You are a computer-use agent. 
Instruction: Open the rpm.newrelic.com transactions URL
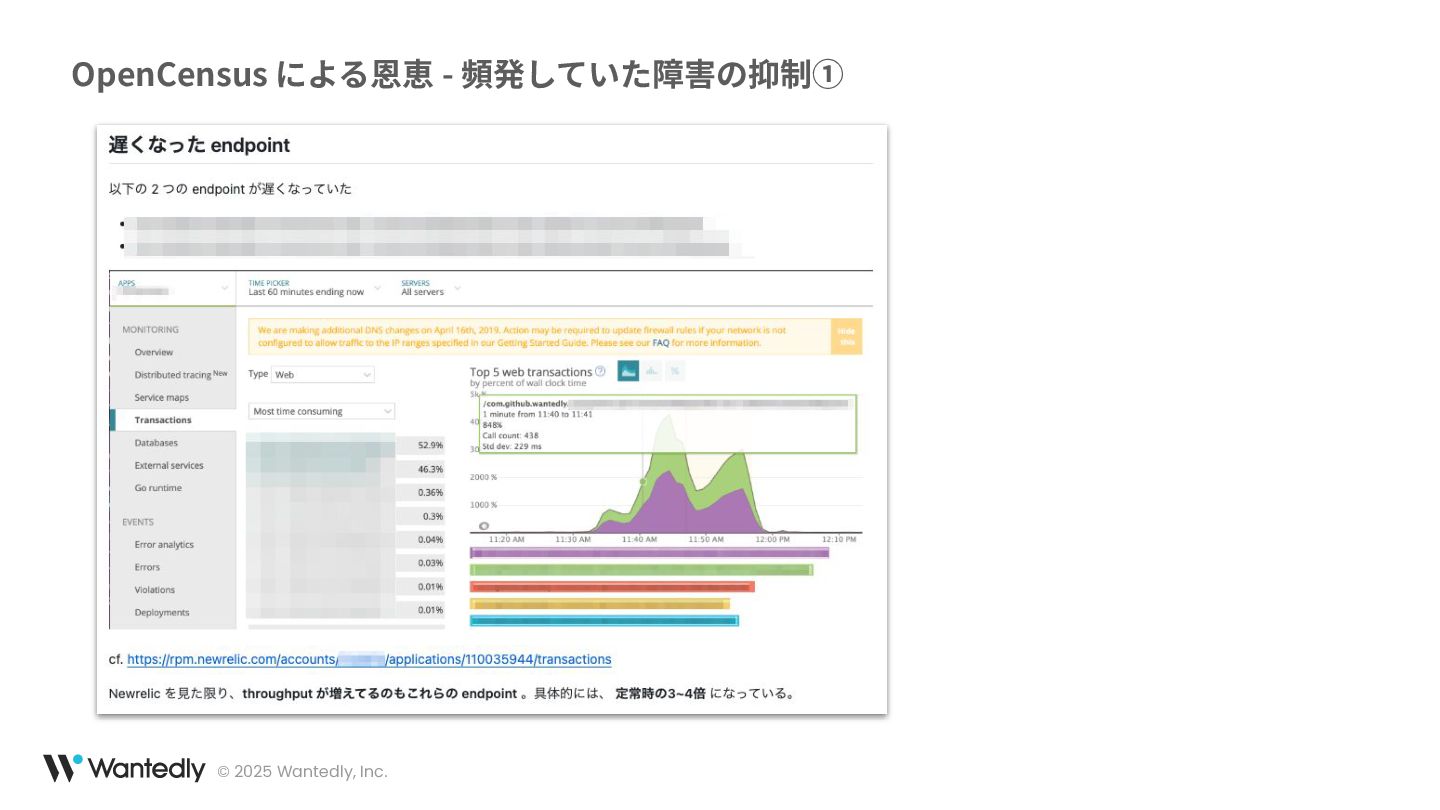pyautogui.click(x=369, y=659)
